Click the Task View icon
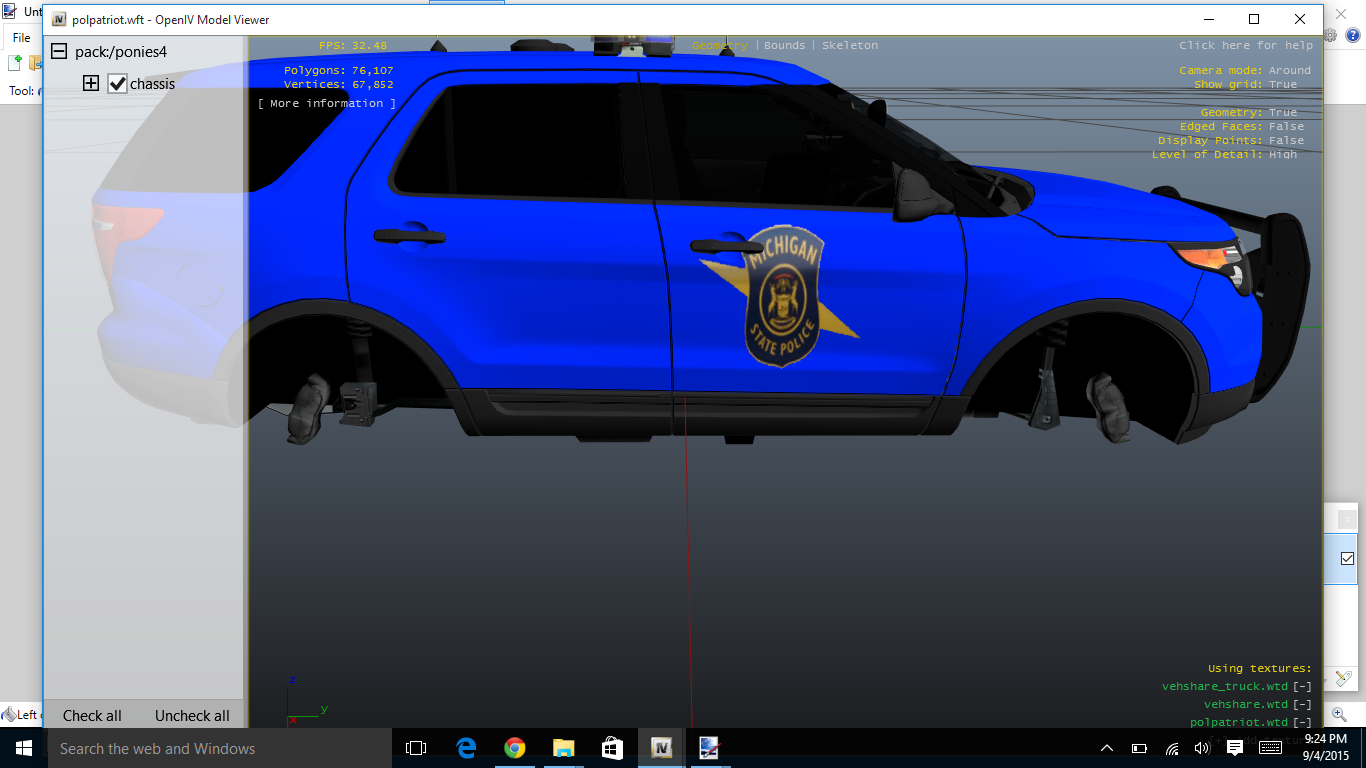This screenshot has width=1366, height=768. pos(416,748)
